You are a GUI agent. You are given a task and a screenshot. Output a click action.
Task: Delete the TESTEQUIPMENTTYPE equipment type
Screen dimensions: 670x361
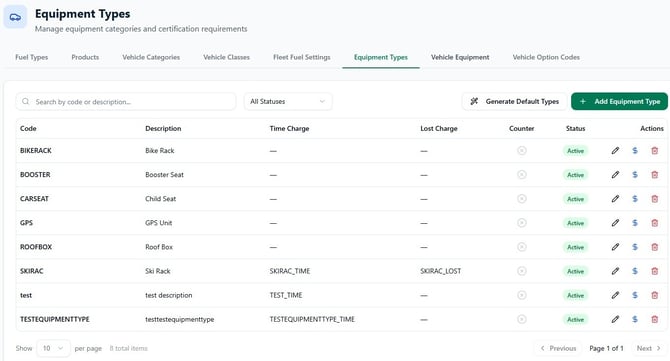click(x=655, y=319)
